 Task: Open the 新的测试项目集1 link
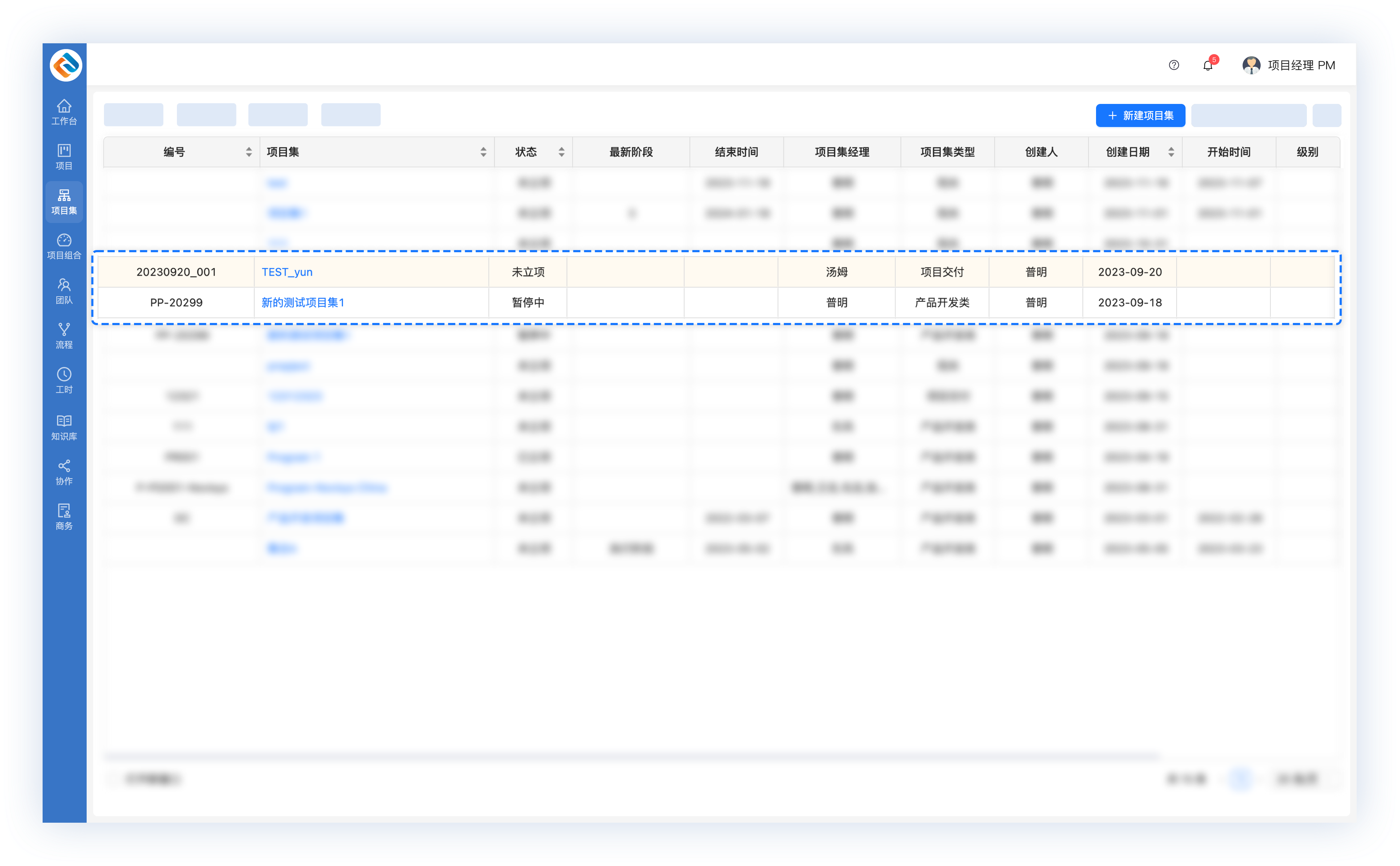tap(303, 302)
